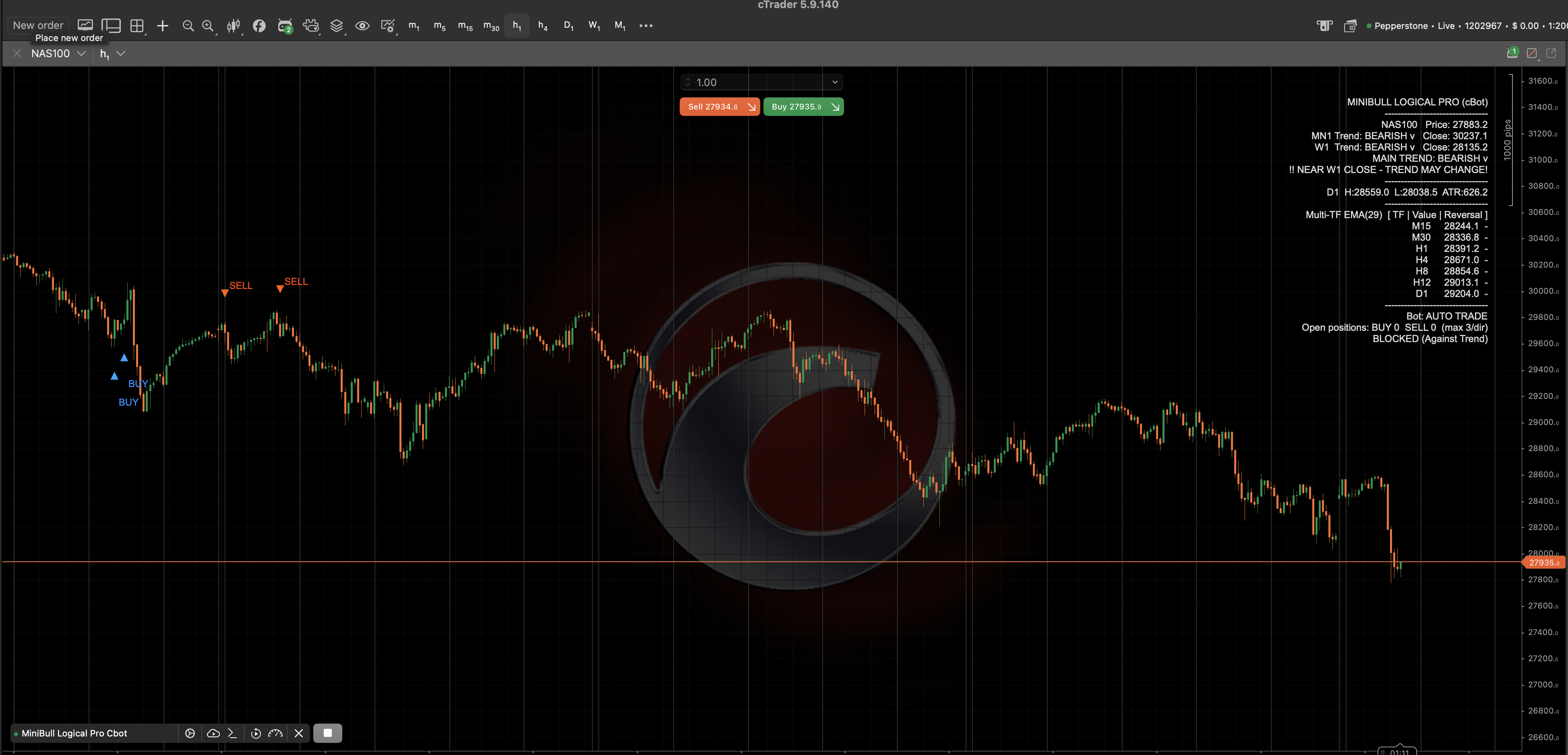Switch chart to M1 monthly timeframe
This screenshot has height=755, width=1568.
coord(620,25)
